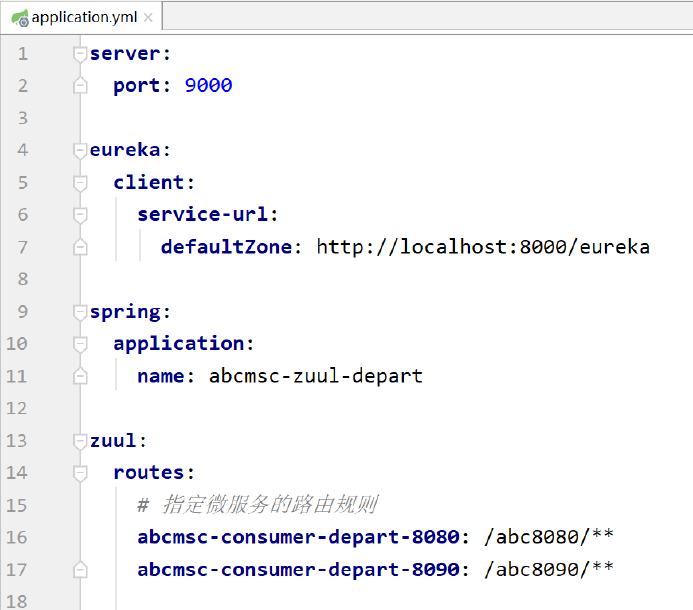The image size is (693, 610).
Task: Collapse the zuul block fold marker
Action: [80, 441]
